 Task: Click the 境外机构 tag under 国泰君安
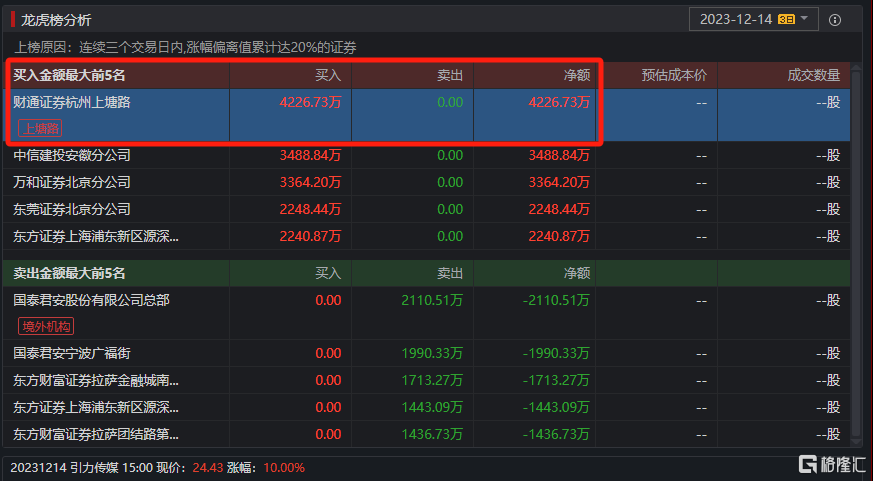(46, 326)
